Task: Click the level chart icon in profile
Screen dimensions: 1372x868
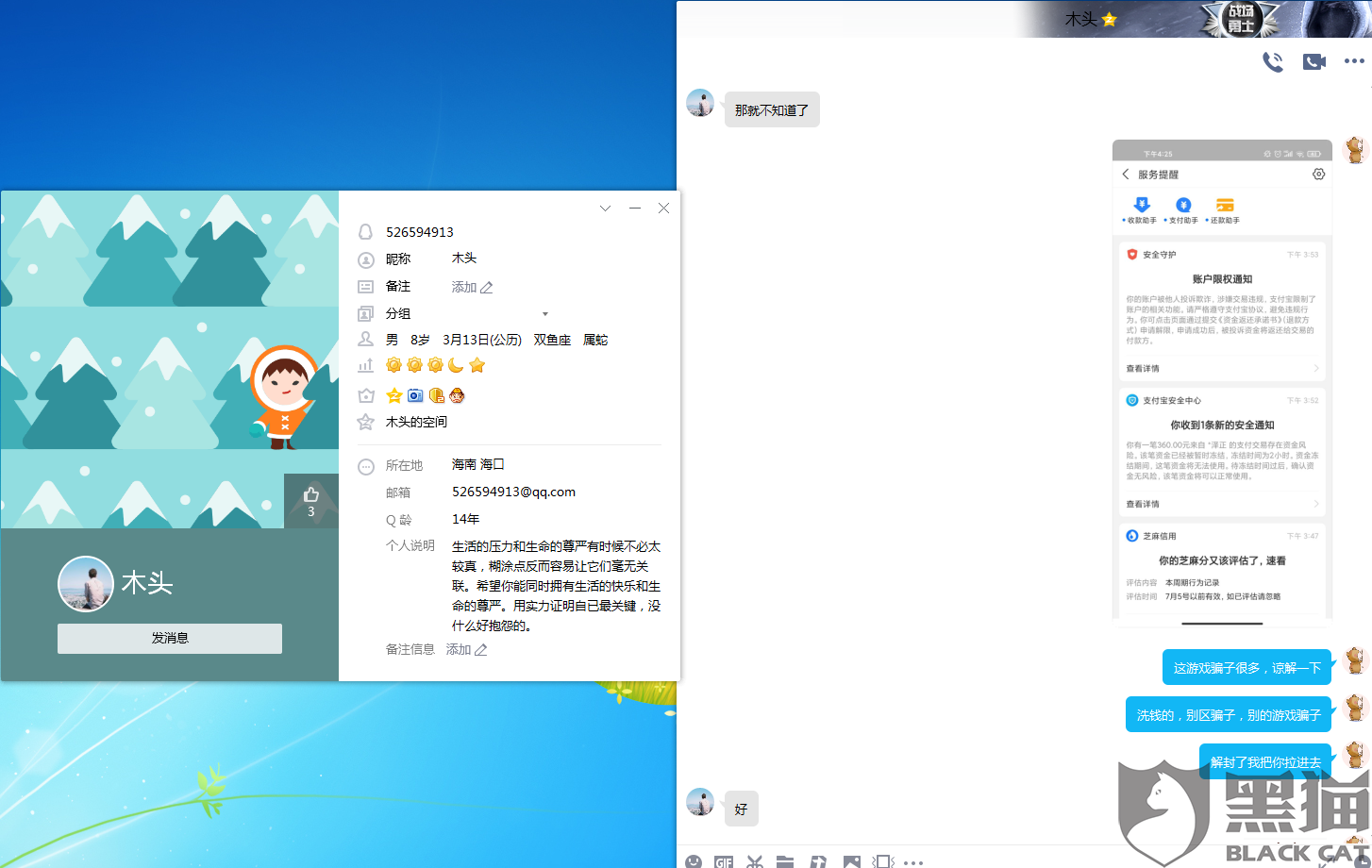Action: [x=366, y=365]
